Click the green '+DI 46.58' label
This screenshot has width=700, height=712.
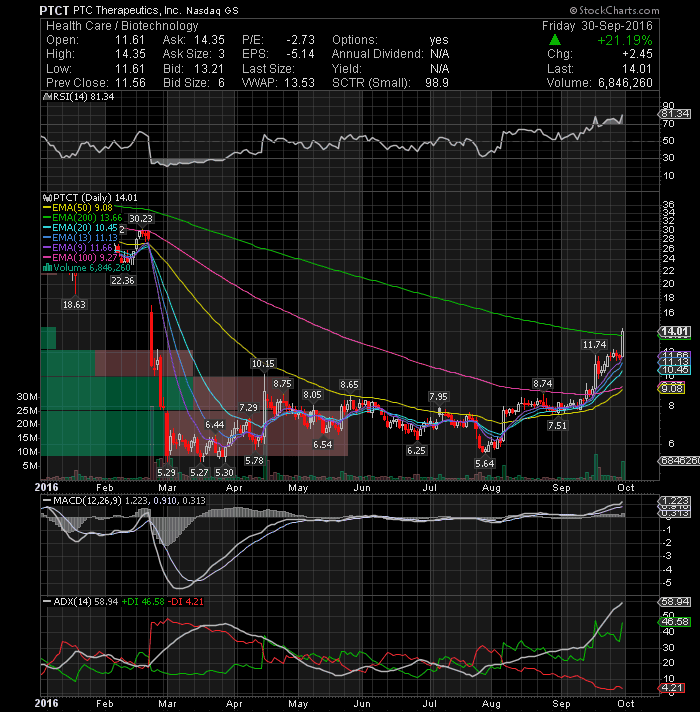point(143,602)
